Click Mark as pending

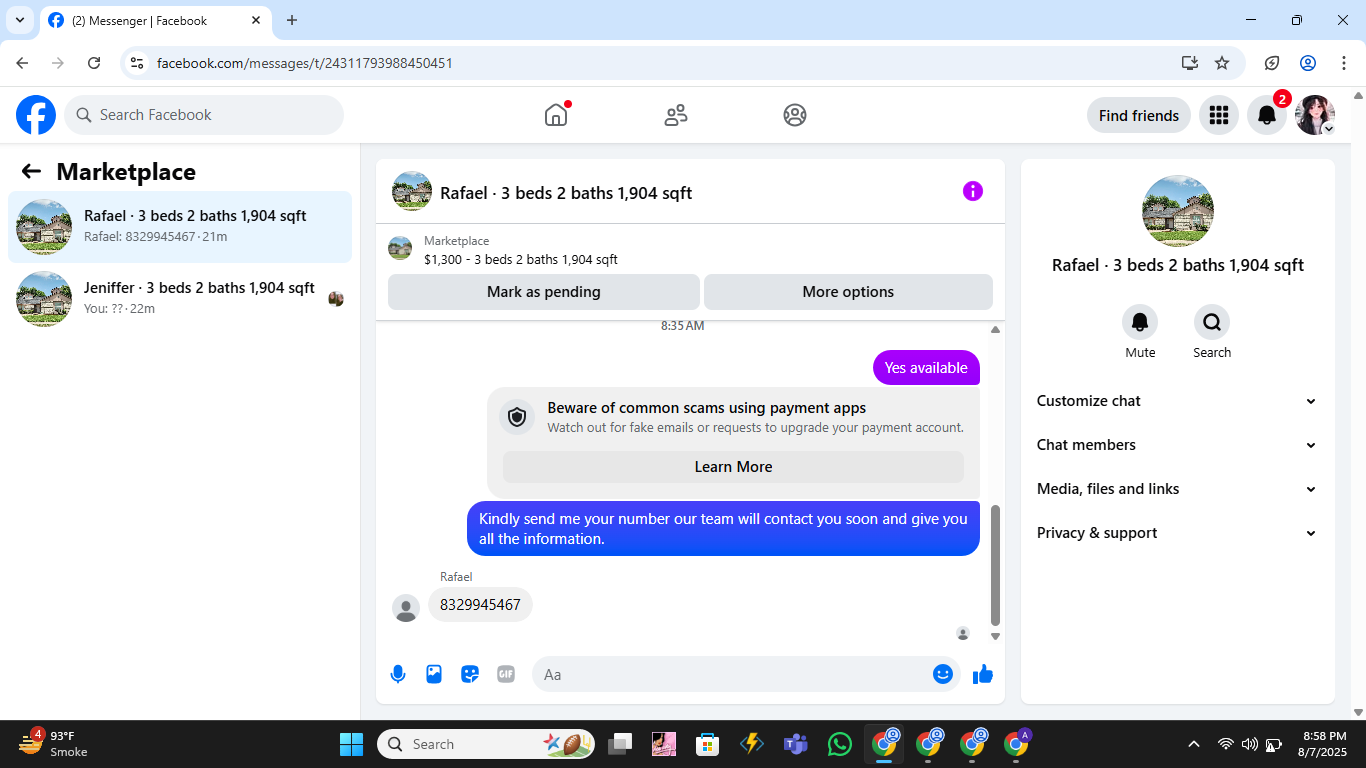(544, 292)
